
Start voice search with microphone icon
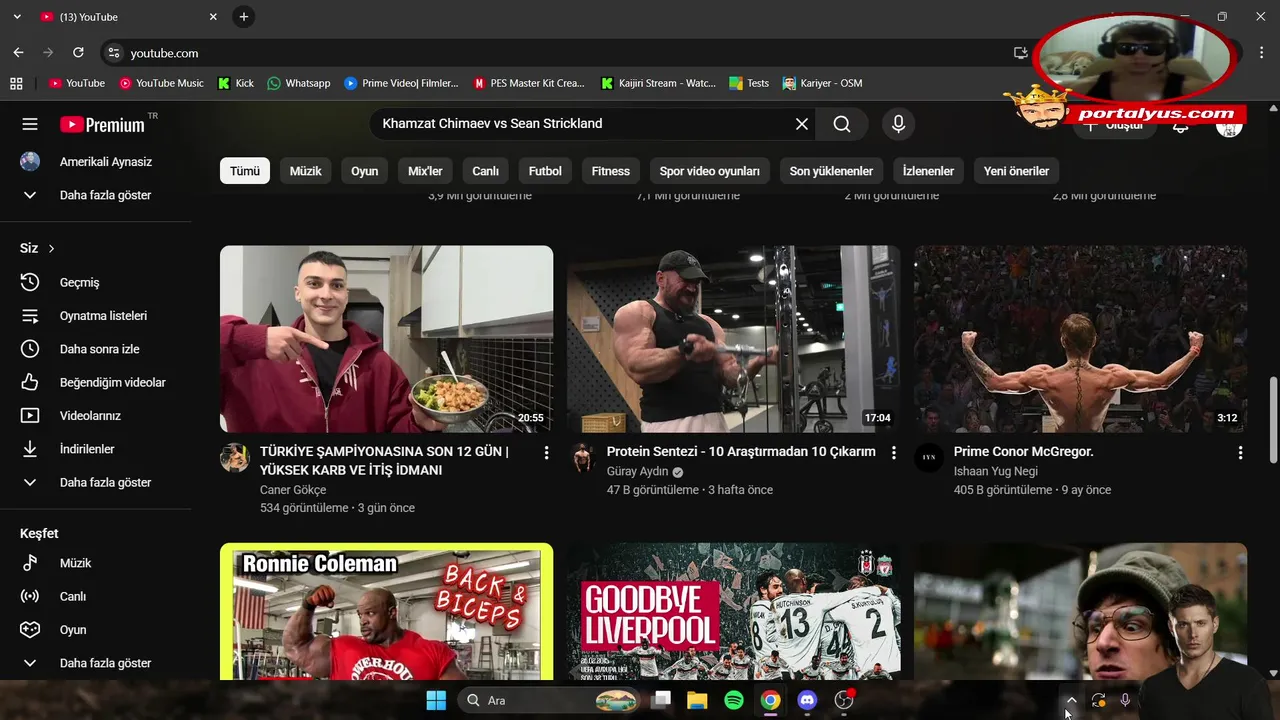898,124
